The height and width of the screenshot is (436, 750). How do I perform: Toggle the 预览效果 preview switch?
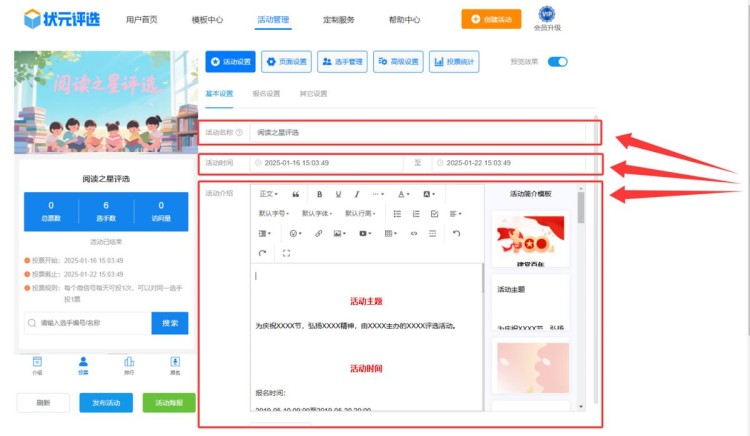click(x=557, y=62)
